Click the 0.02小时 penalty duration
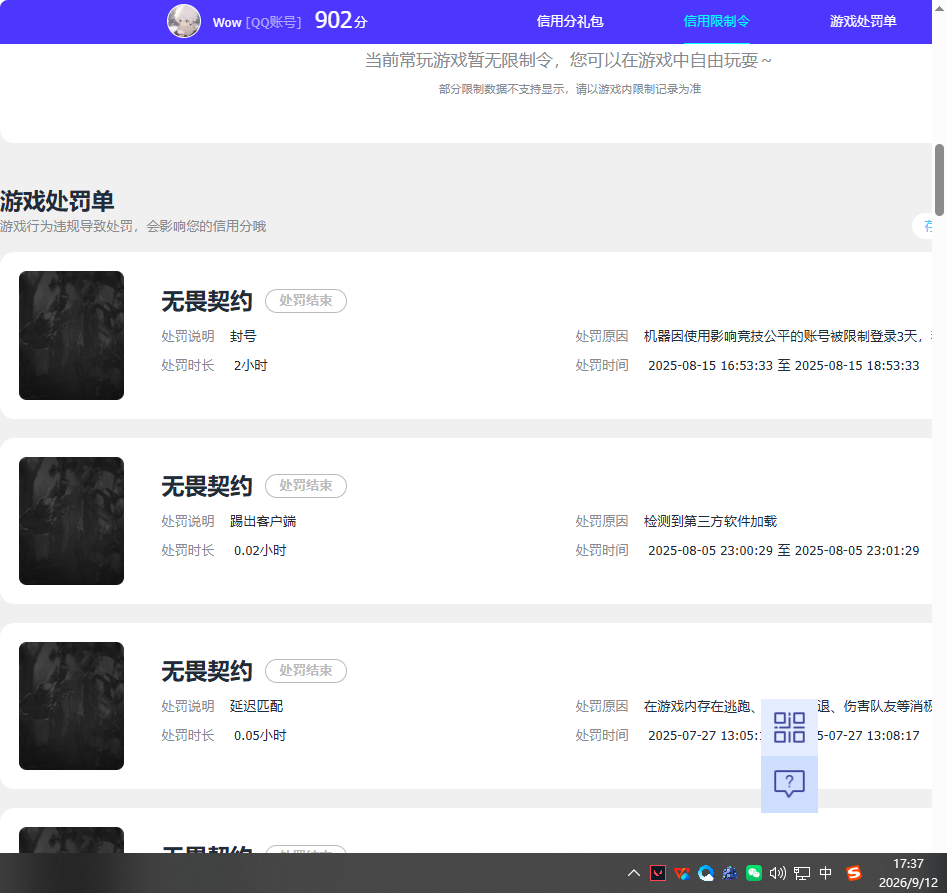The height and width of the screenshot is (893, 947). tap(260, 551)
